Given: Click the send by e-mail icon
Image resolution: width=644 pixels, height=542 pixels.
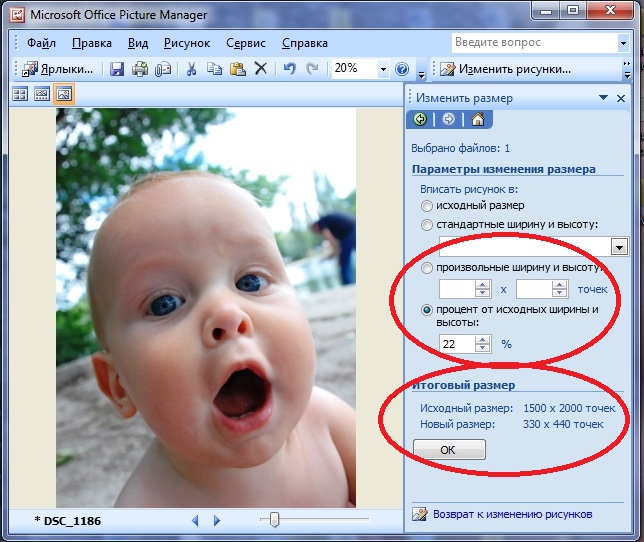Looking at the screenshot, I should [163, 69].
